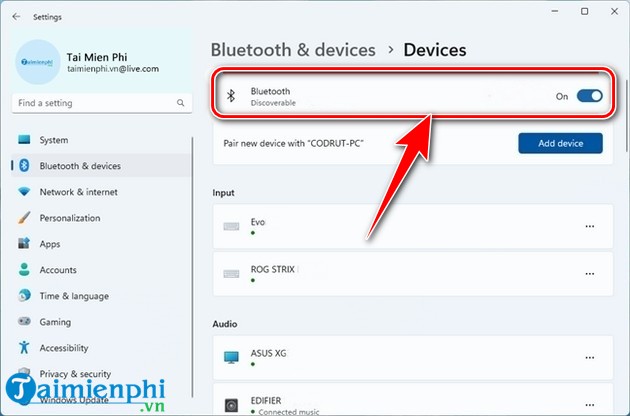Open more options for ASUS XG
Image resolution: width=630 pixels, height=416 pixels.
click(589, 358)
